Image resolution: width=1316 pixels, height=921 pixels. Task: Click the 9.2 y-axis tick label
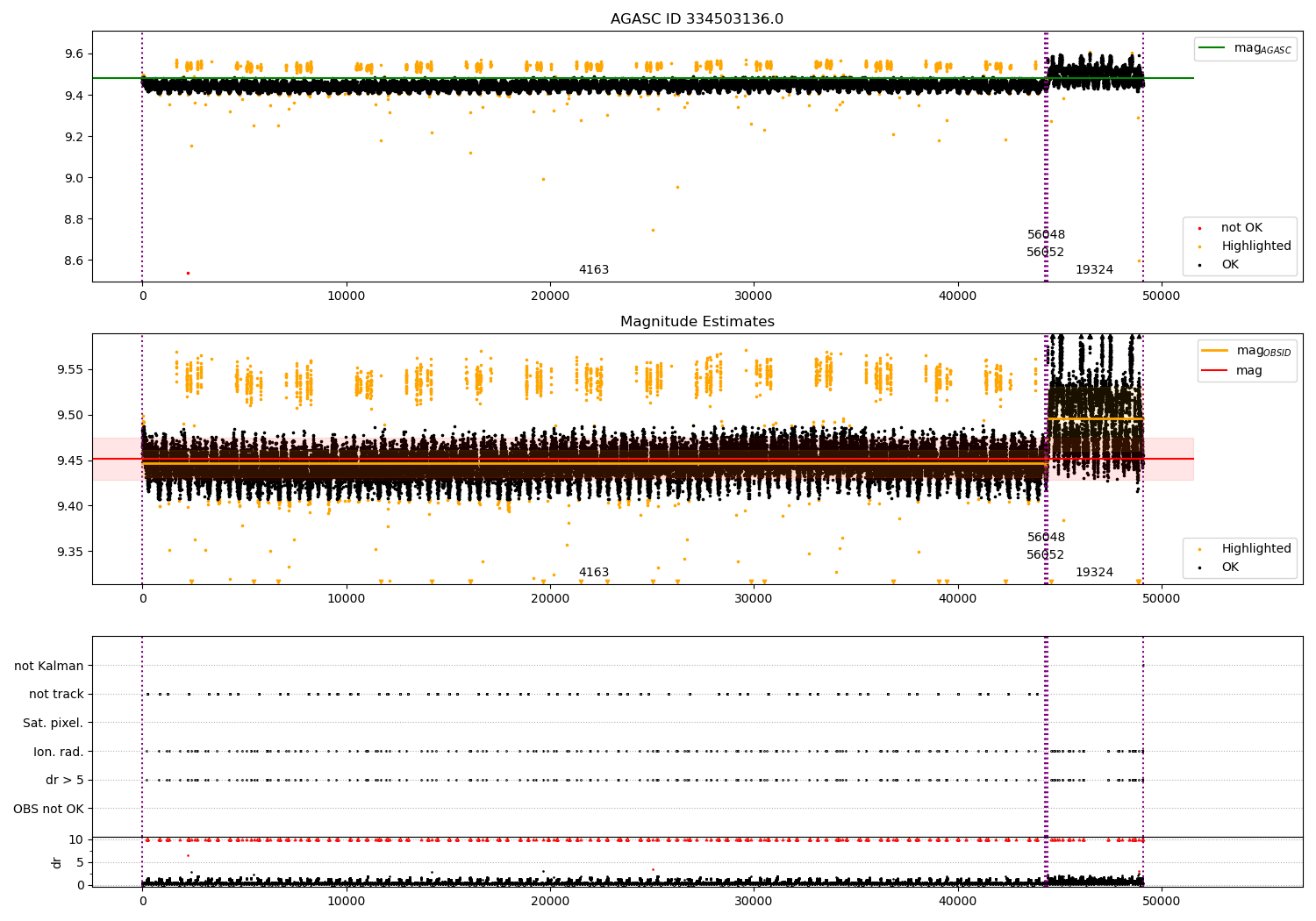tap(73, 137)
